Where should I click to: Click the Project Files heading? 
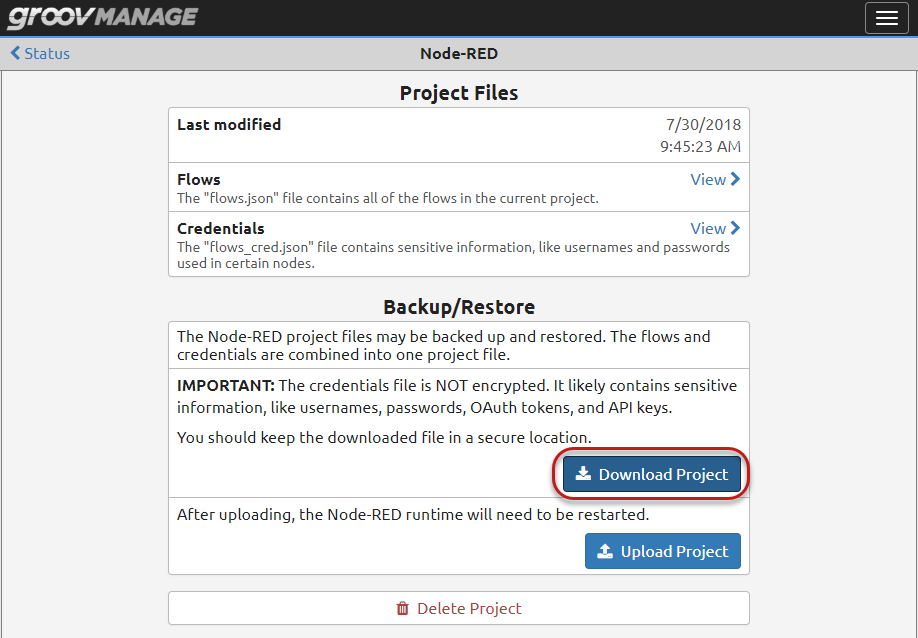coord(459,93)
